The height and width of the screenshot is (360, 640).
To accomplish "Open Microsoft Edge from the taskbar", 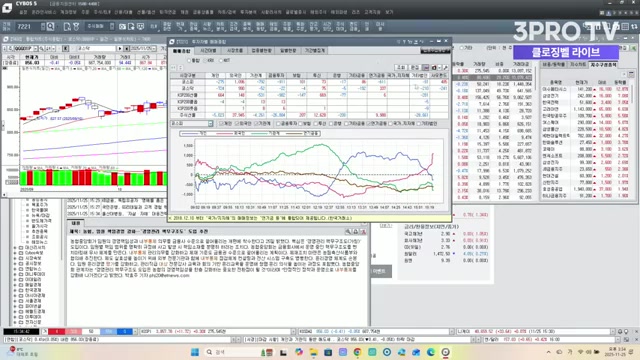I will (431, 352).
